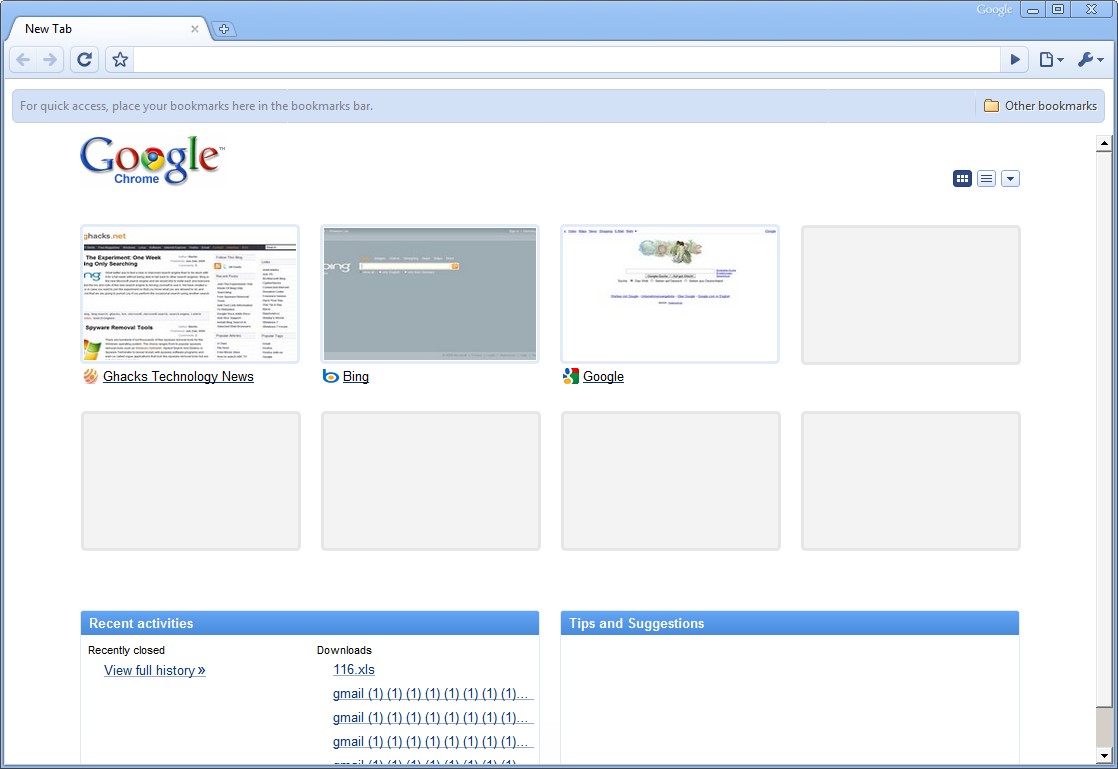Click the Recent activities header

(x=310, y=623)
